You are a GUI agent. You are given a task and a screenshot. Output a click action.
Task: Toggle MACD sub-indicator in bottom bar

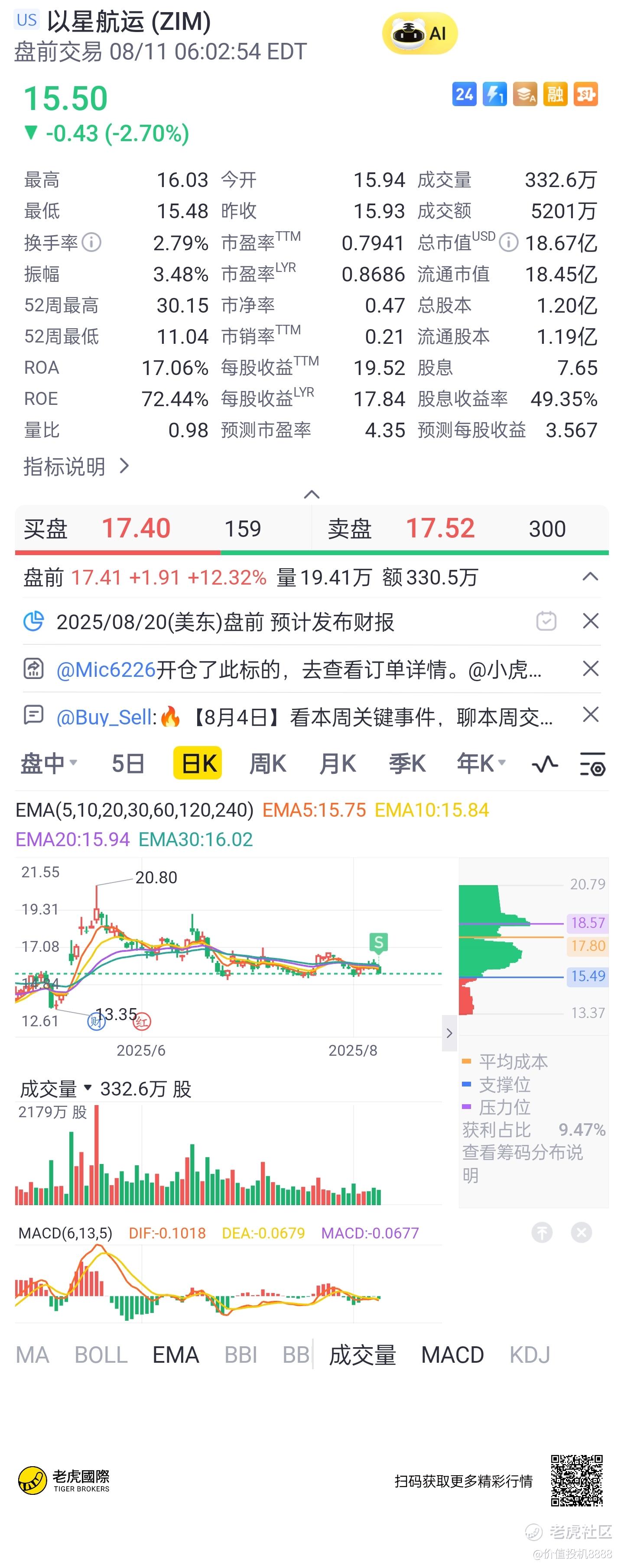tap(452, 1355)
